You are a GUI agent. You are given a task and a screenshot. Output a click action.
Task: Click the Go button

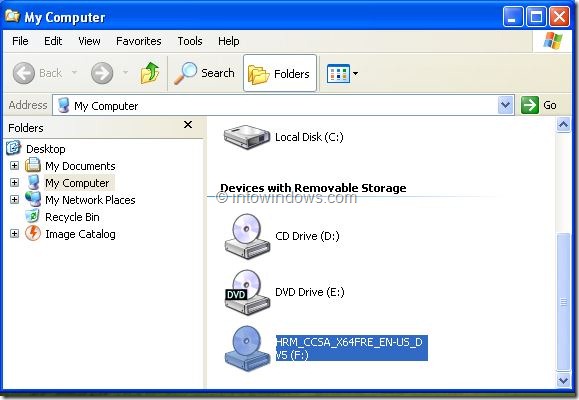[x=539, y=105]
